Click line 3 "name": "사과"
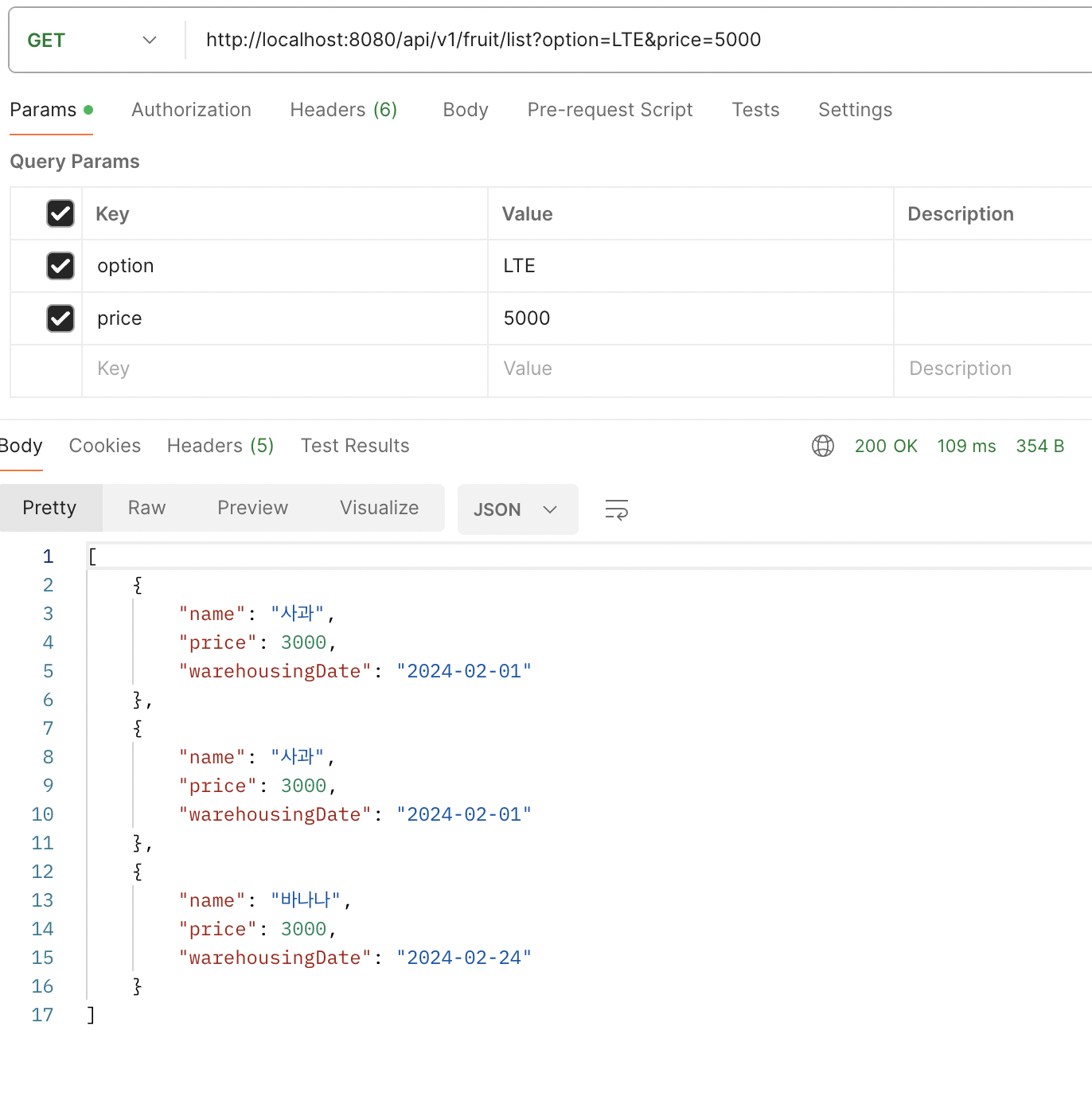Screen dimensions: 1092x1116 tap(256, 614)
